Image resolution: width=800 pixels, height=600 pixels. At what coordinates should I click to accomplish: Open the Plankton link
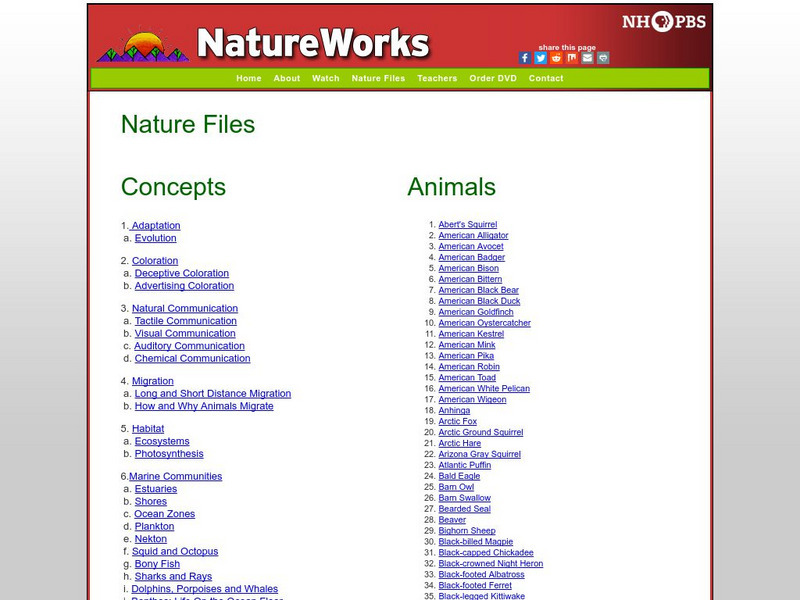pos(154,526)
